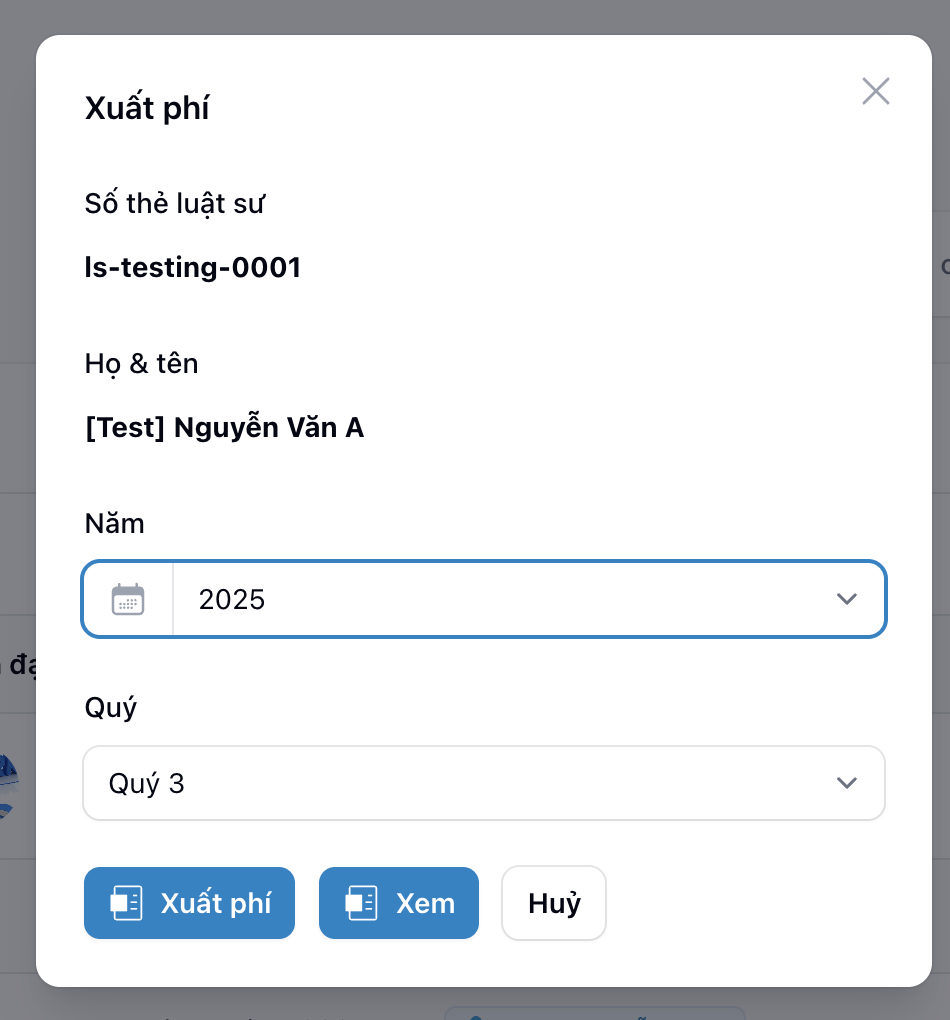950x1020 pixels.
Task: Expand the Năm year dropdown chevron
Action: tap(846, 599)
